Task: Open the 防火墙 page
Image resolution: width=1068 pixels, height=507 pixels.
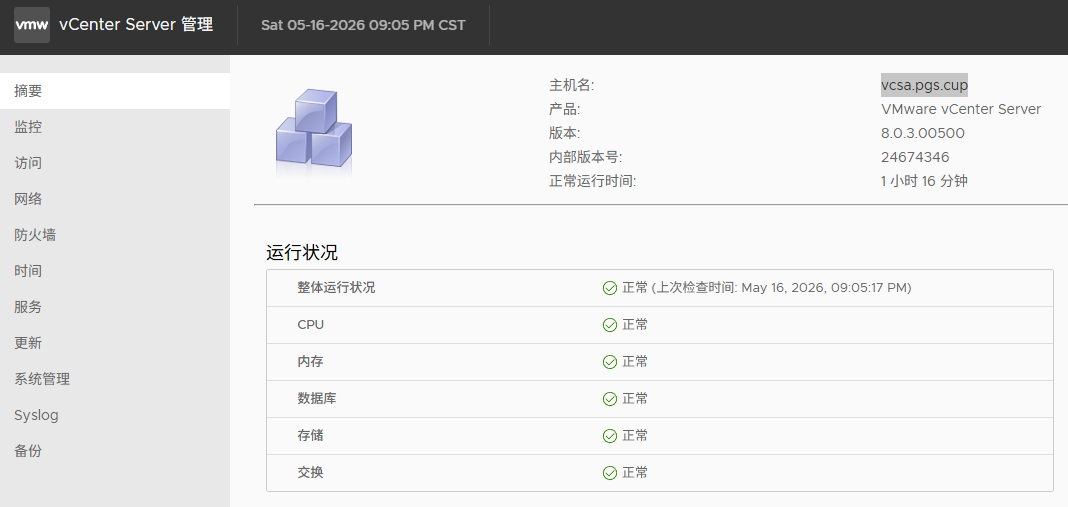Action: [114, 235]
